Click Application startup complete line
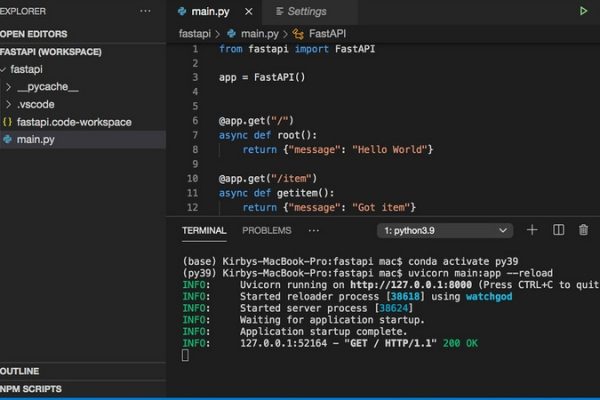 pyautogui.click(x=324, y=331)
